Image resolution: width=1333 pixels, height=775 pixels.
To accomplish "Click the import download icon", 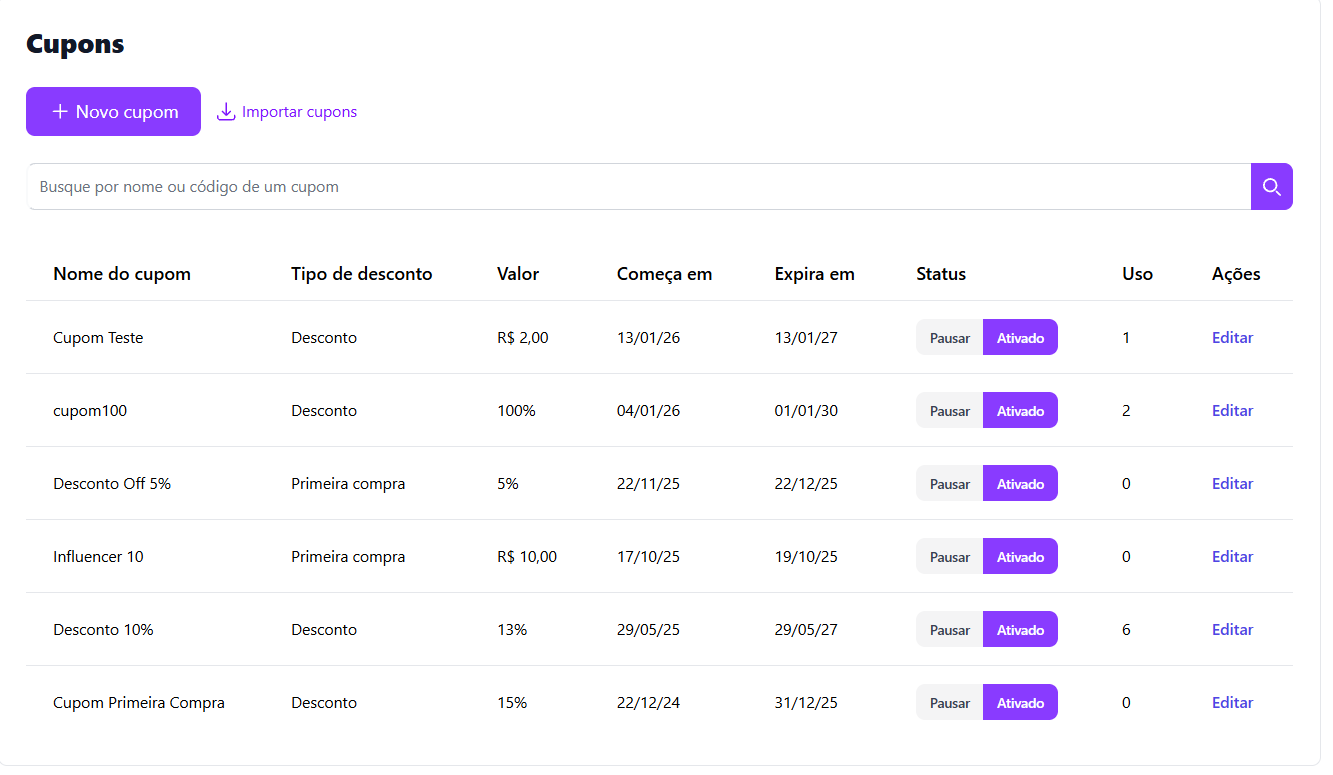I will (x=226, y=112).
